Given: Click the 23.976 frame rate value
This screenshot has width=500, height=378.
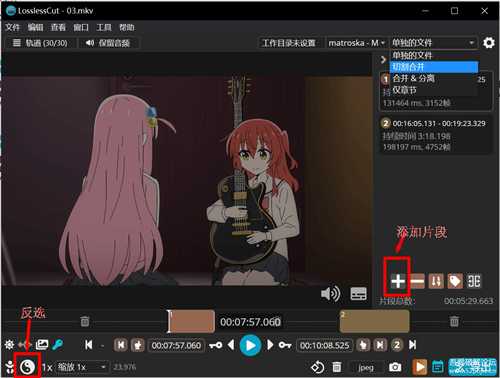Looking at the screenshot, I should [x=124, y=367].
